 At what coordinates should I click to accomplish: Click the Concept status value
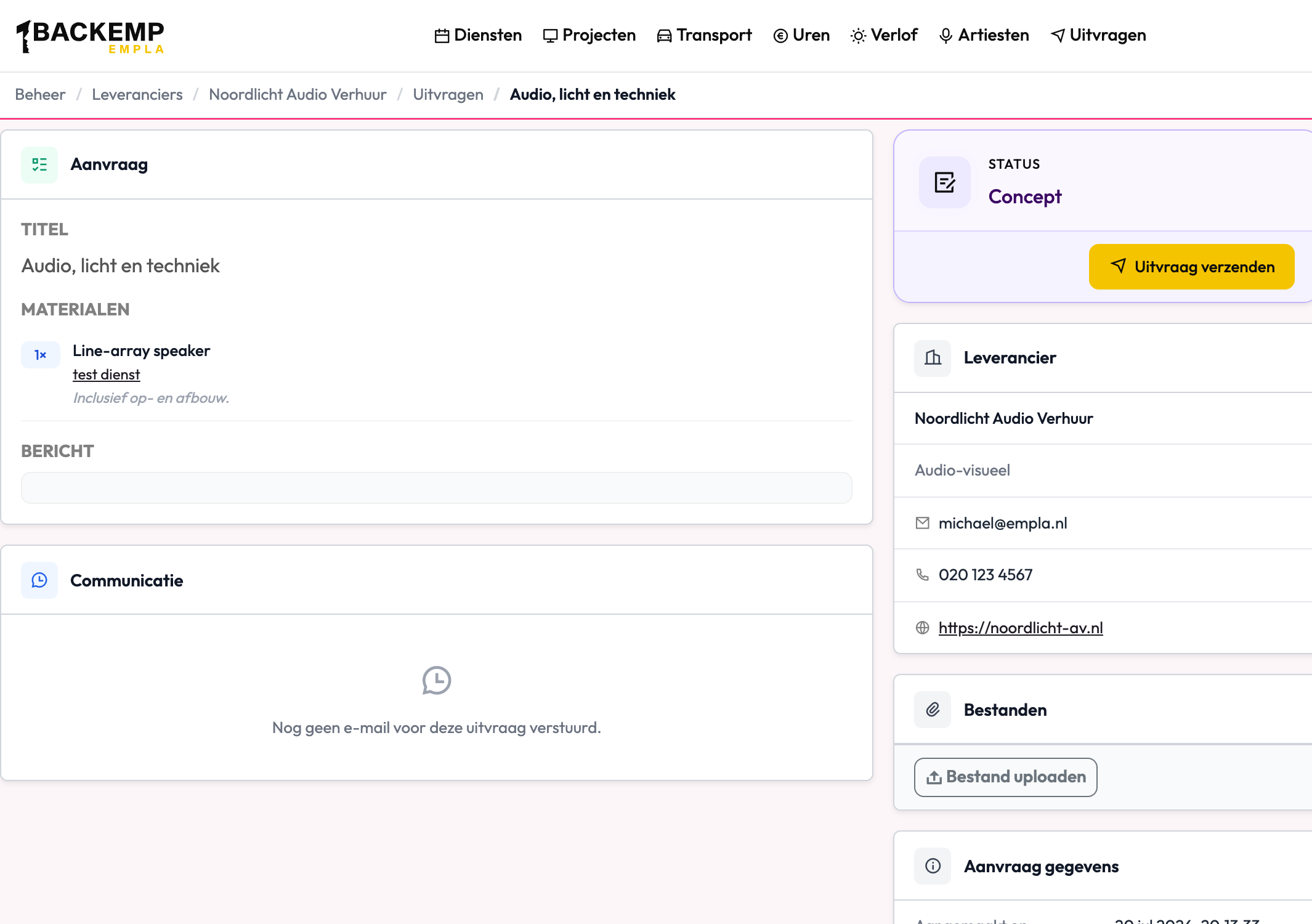(x=1025, y=197)
